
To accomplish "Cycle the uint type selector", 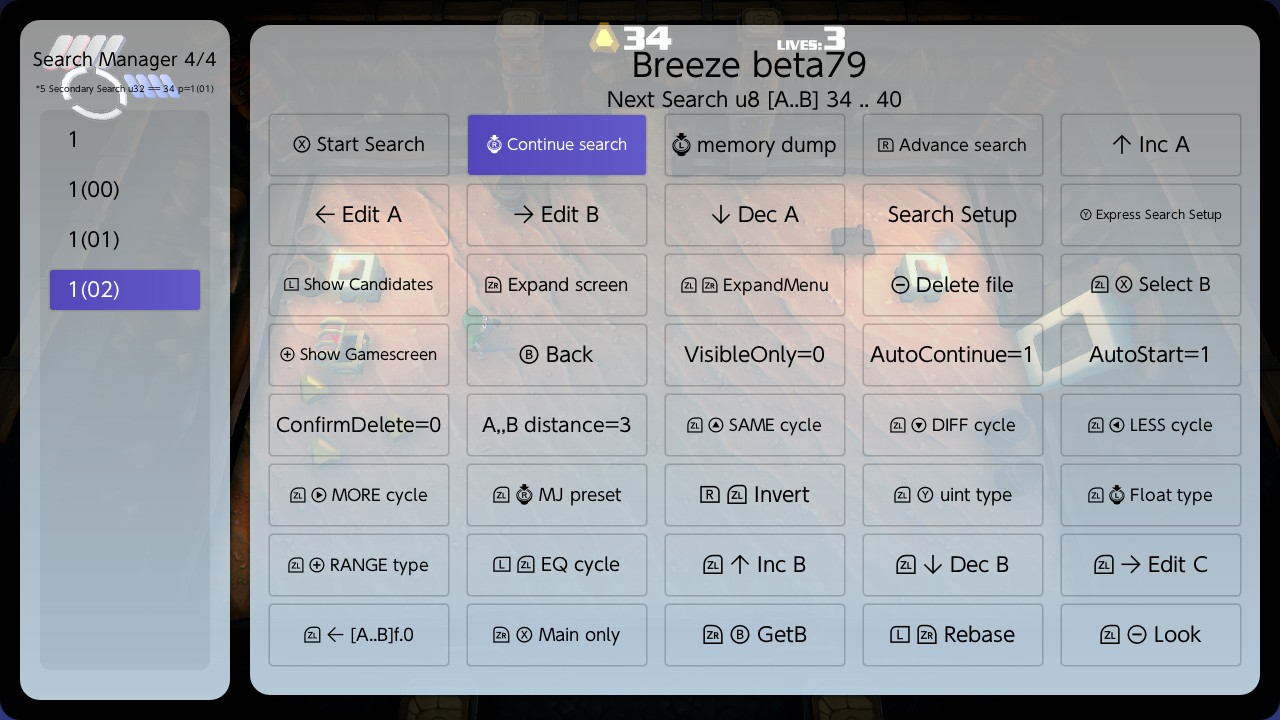I will coord(953,495).
